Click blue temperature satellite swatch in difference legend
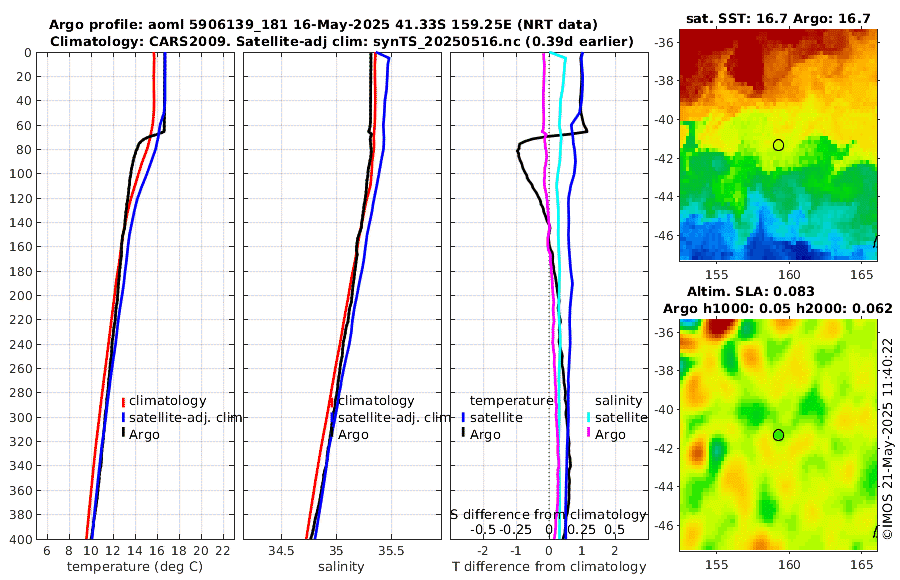This screenshot has width=900, height=580. [x=463, y=418]
